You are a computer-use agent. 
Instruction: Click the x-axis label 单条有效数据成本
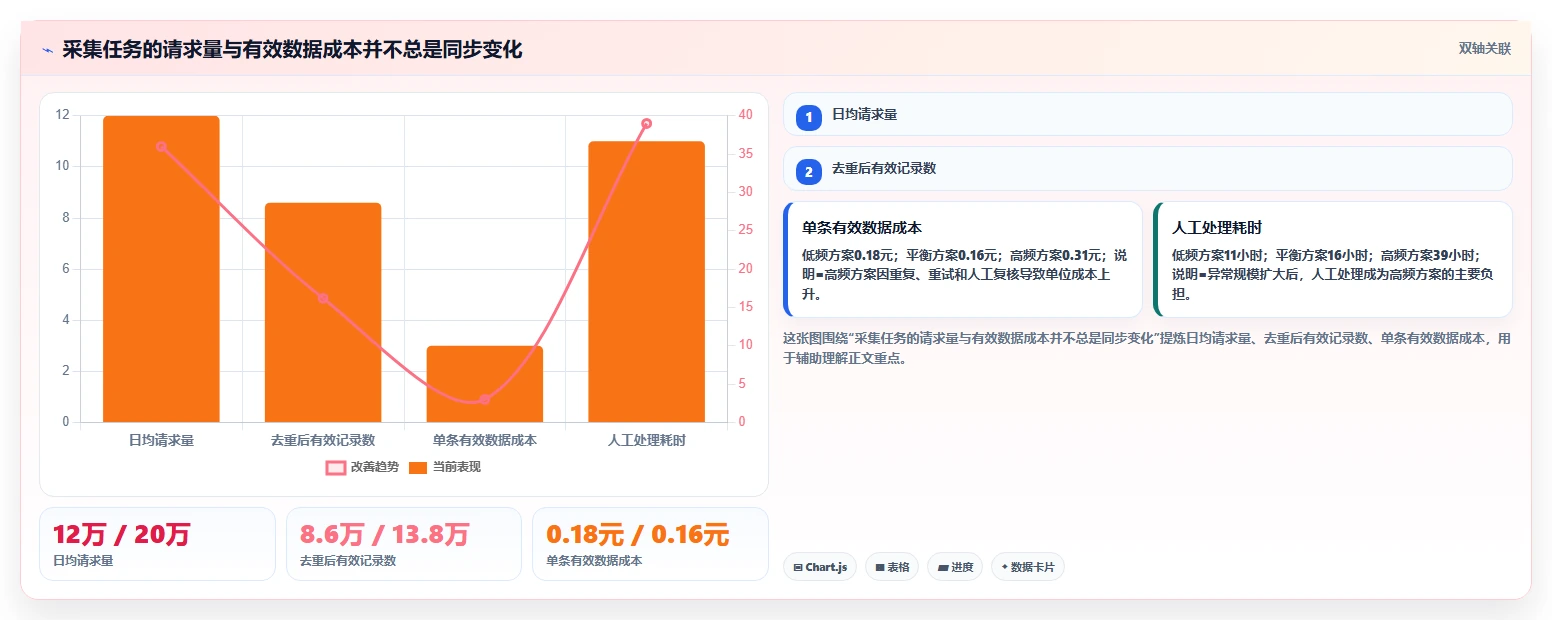(x=485, y=439)
